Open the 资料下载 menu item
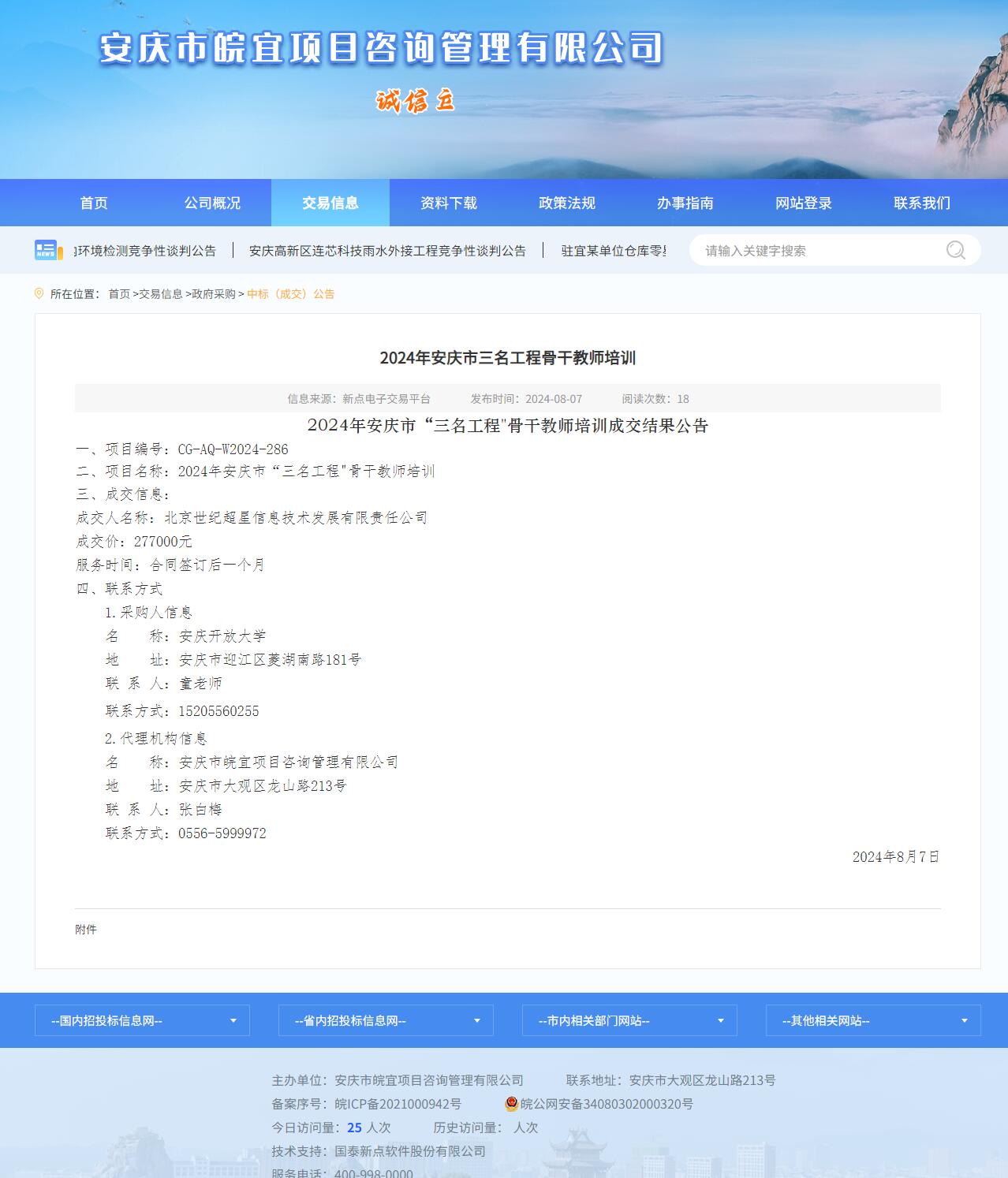The height and width of the screenshot is (1178, 1008). coord(449,203)
